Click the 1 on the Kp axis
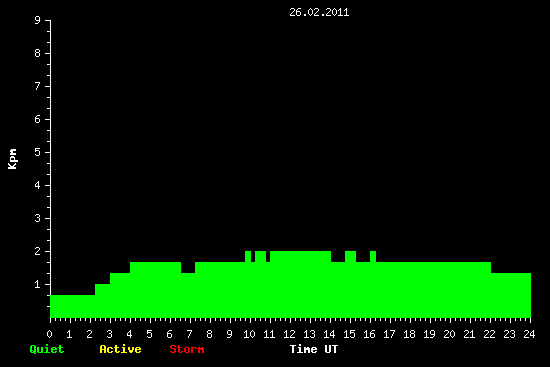The height and width of the screenshot is (367, 550). click(x=38, y=284)
